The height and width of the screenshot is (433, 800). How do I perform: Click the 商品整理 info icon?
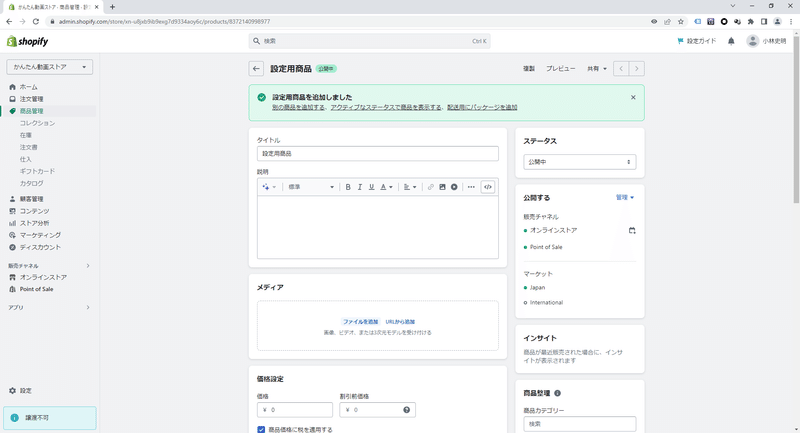click(x=558, y=393)
